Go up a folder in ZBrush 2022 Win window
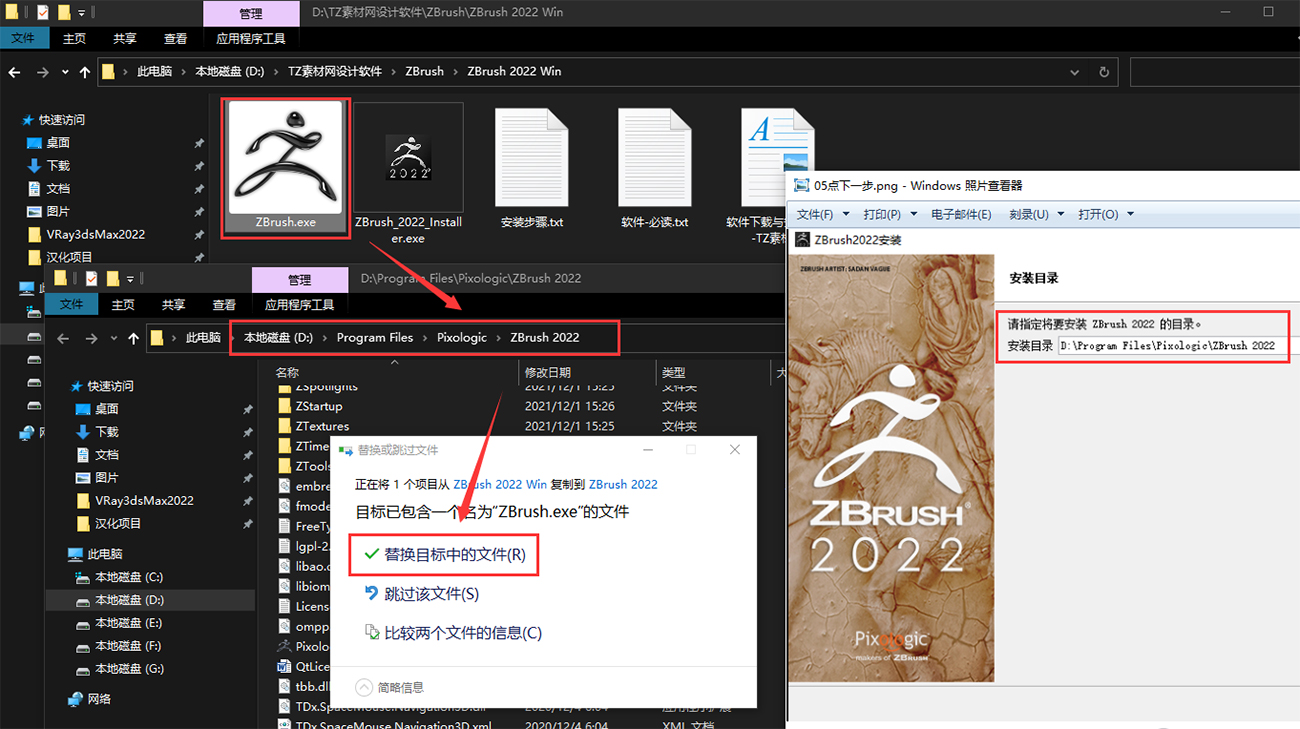The width and height of the screenshot is (1300, 729). point(86,72)
